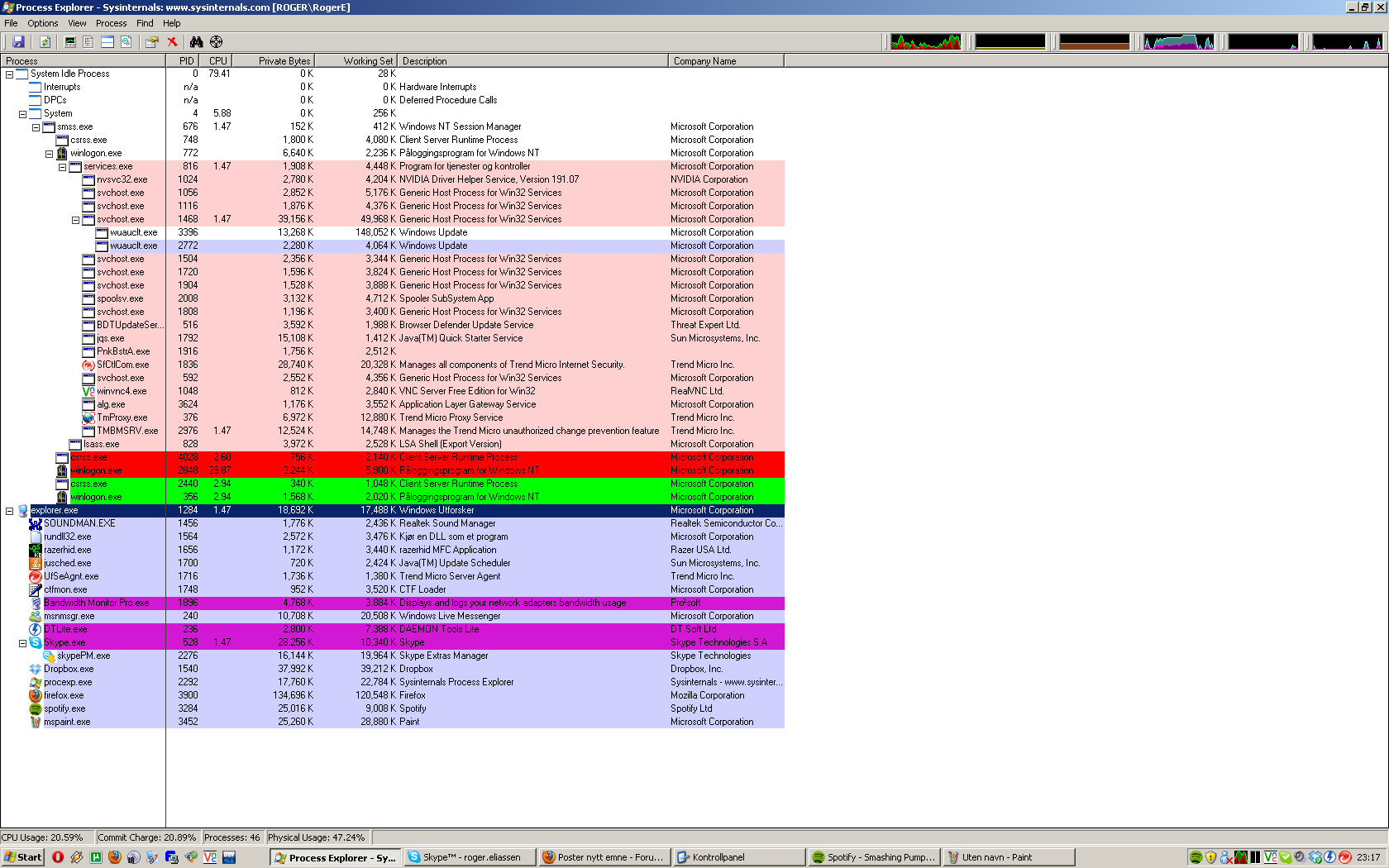Launch Firefox from Quick Launch

point(115,857)
